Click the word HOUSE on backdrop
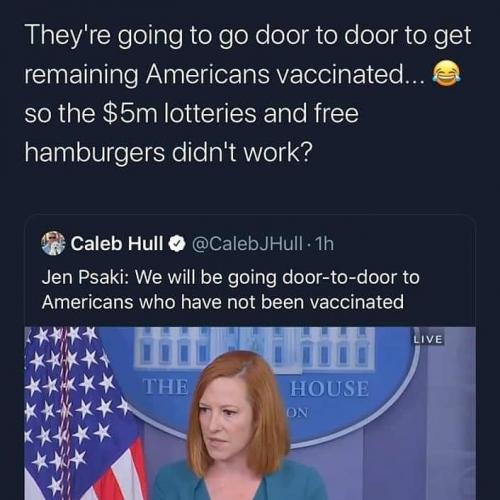500x500 pixels. (329, 389)
